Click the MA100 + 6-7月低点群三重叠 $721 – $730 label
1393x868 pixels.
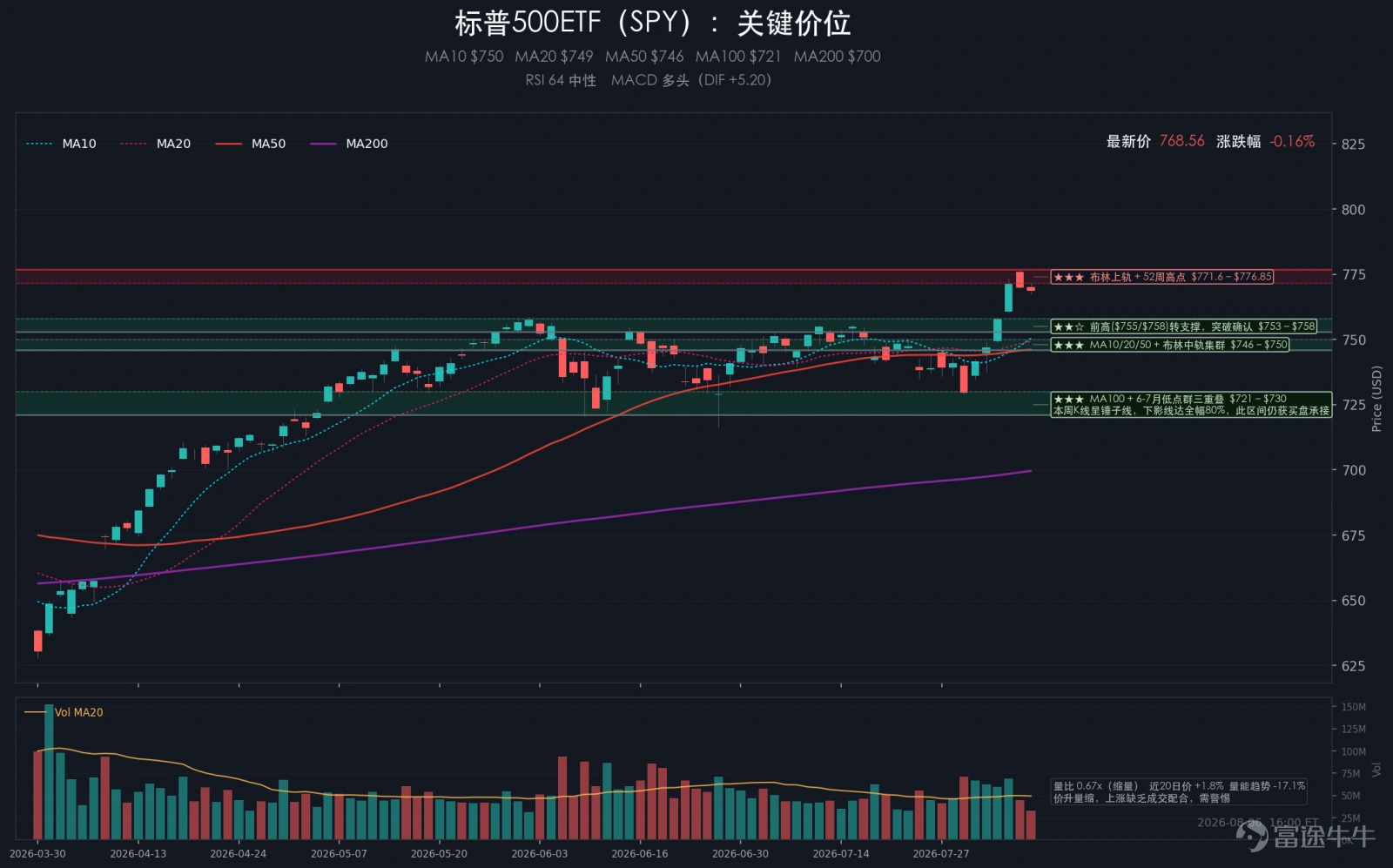[1169, 399]
